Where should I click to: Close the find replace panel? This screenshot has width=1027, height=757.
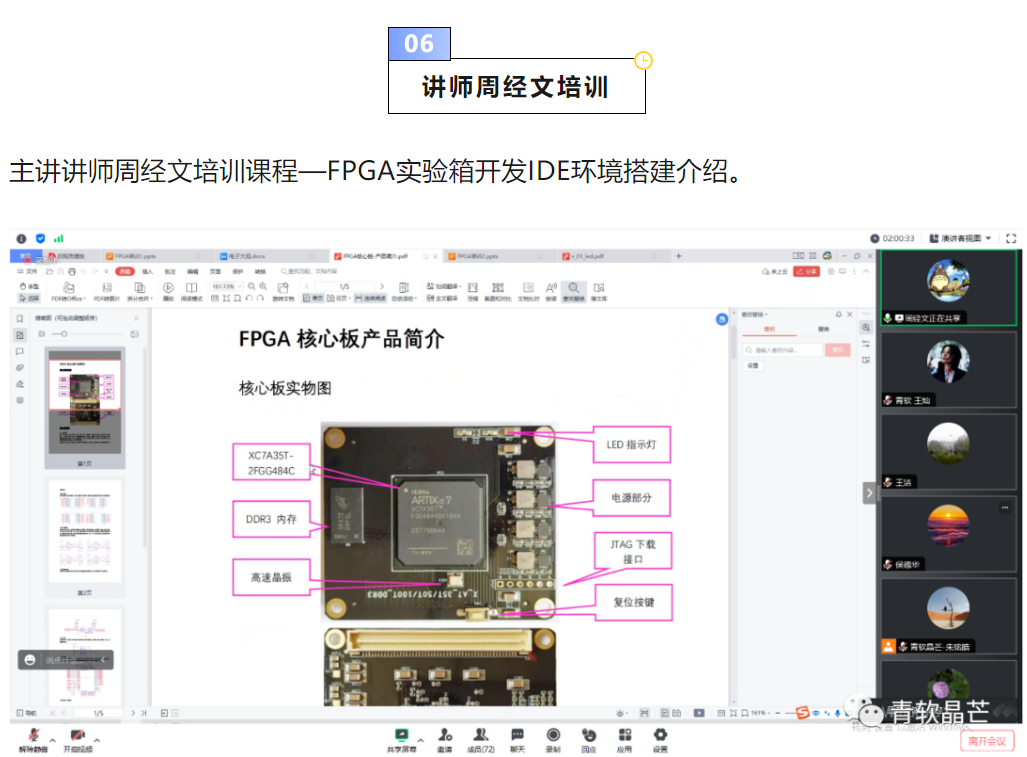[x=850, y=314]
